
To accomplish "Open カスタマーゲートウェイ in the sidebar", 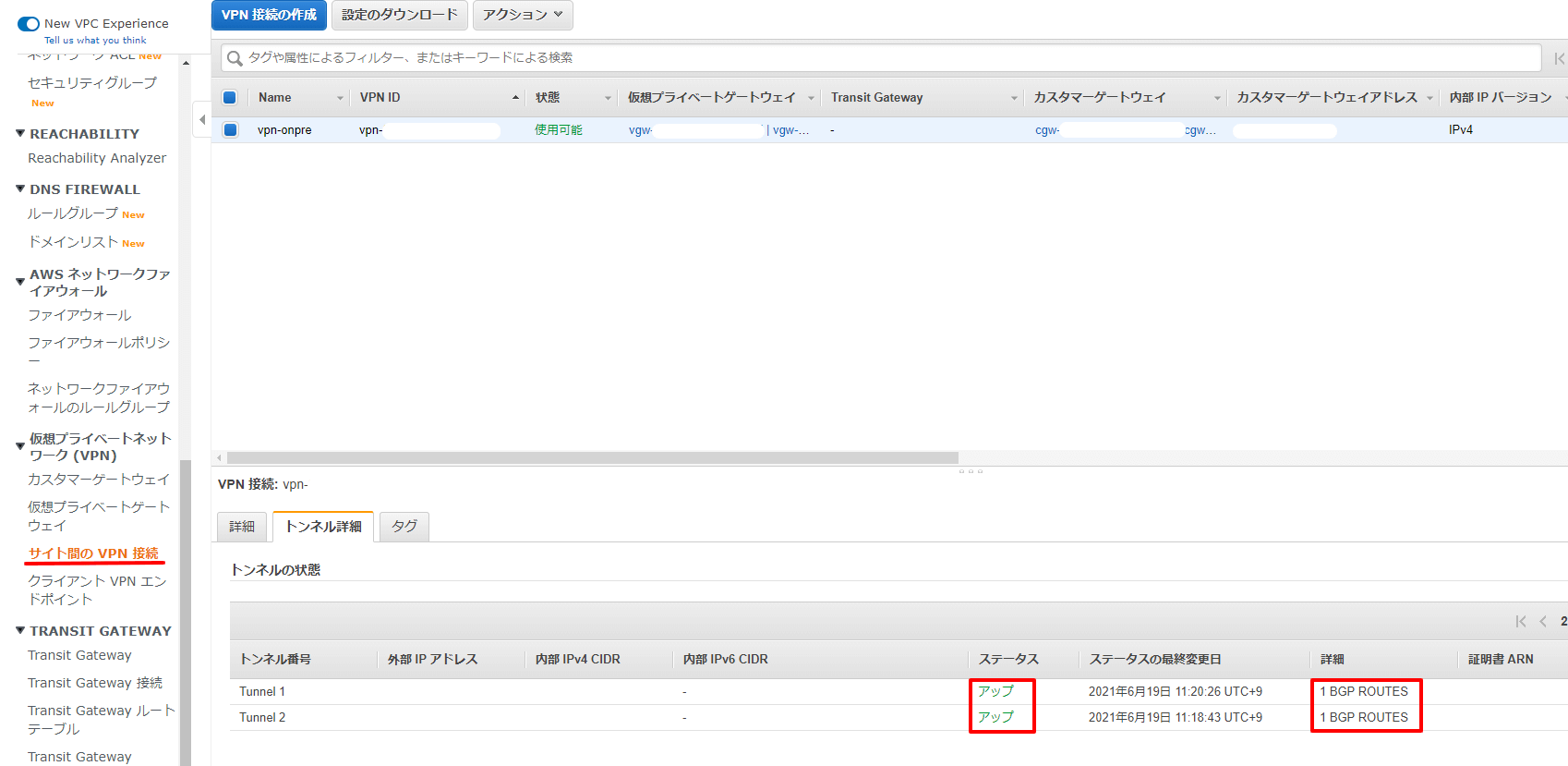I will (98, 480).
